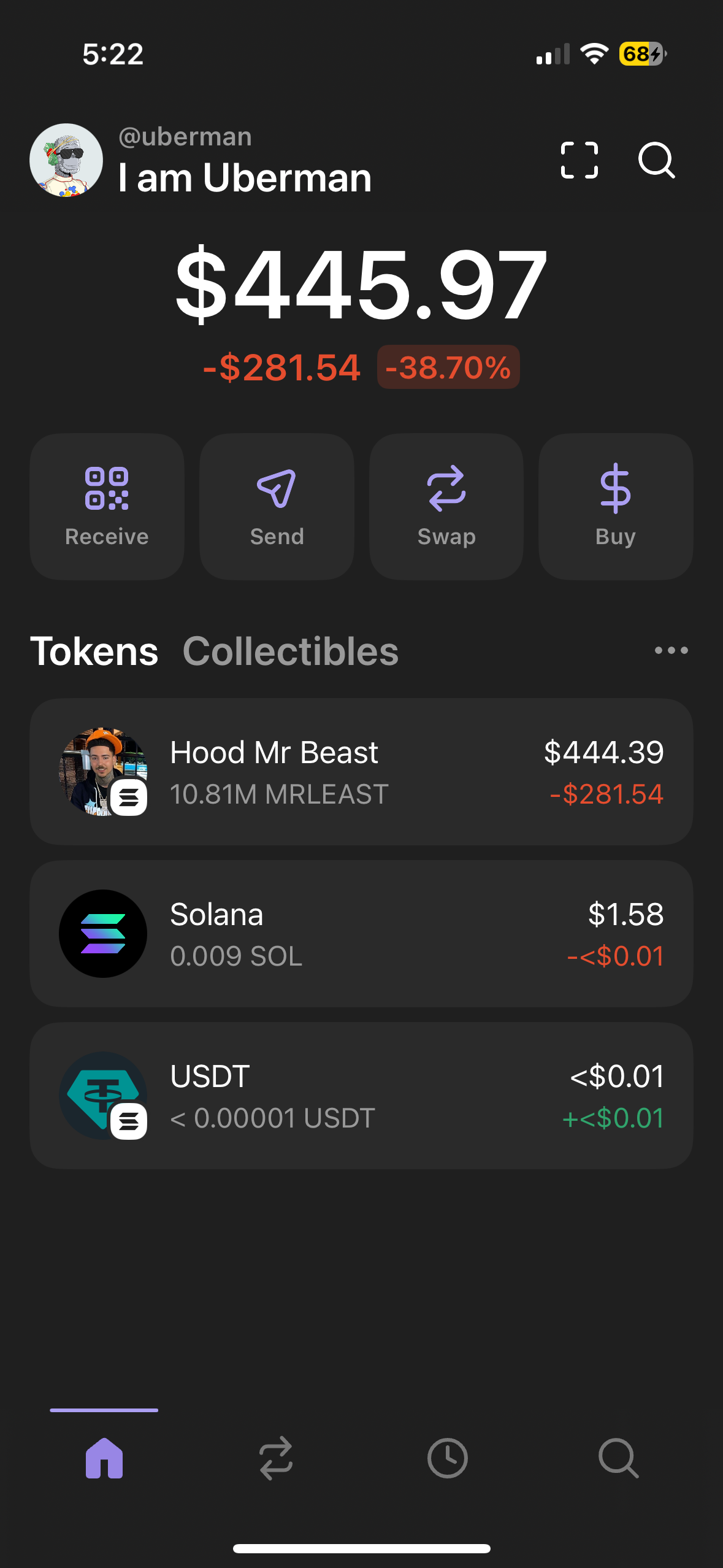
Task: Open the USDT token row
Action: pyautogui.click(x=361, y=1096)
